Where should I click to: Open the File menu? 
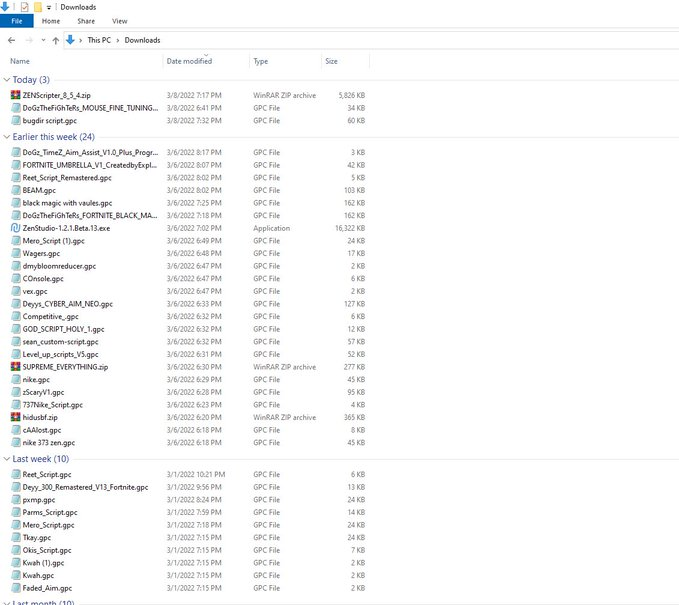click(17, 21)
